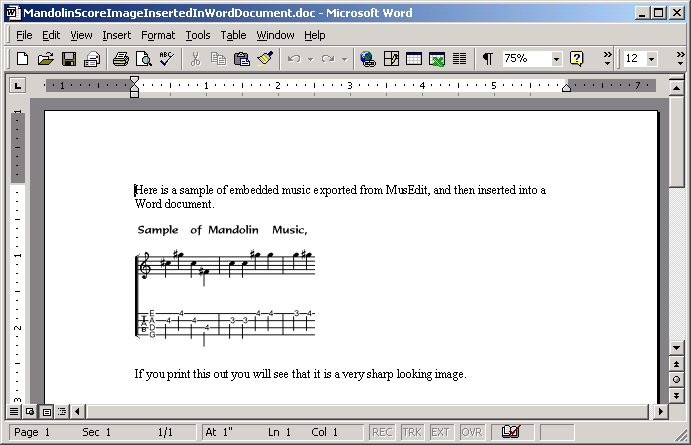Switch to Outline View button
Image resolution: width=691 pixels, height=445 pixels.
(x=62, y=411)
